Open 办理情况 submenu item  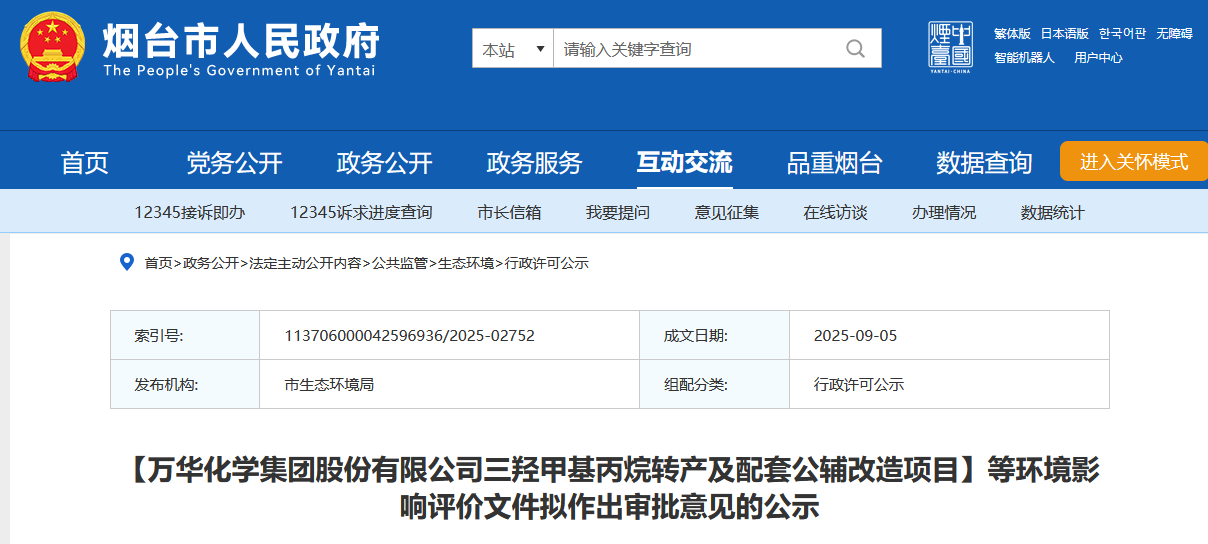coord(944,212)
